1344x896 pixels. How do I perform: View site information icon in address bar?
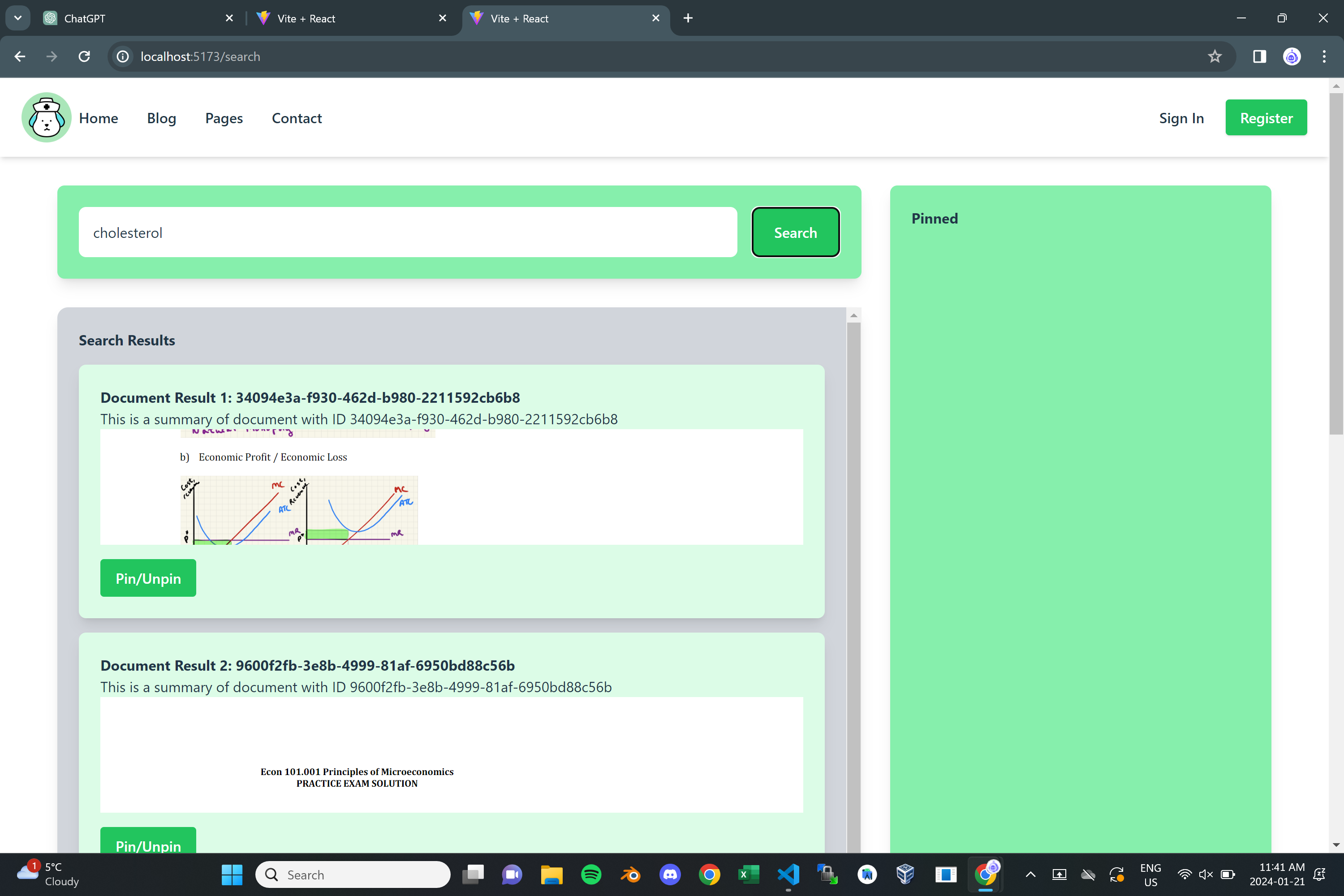(x=123, y=56)
